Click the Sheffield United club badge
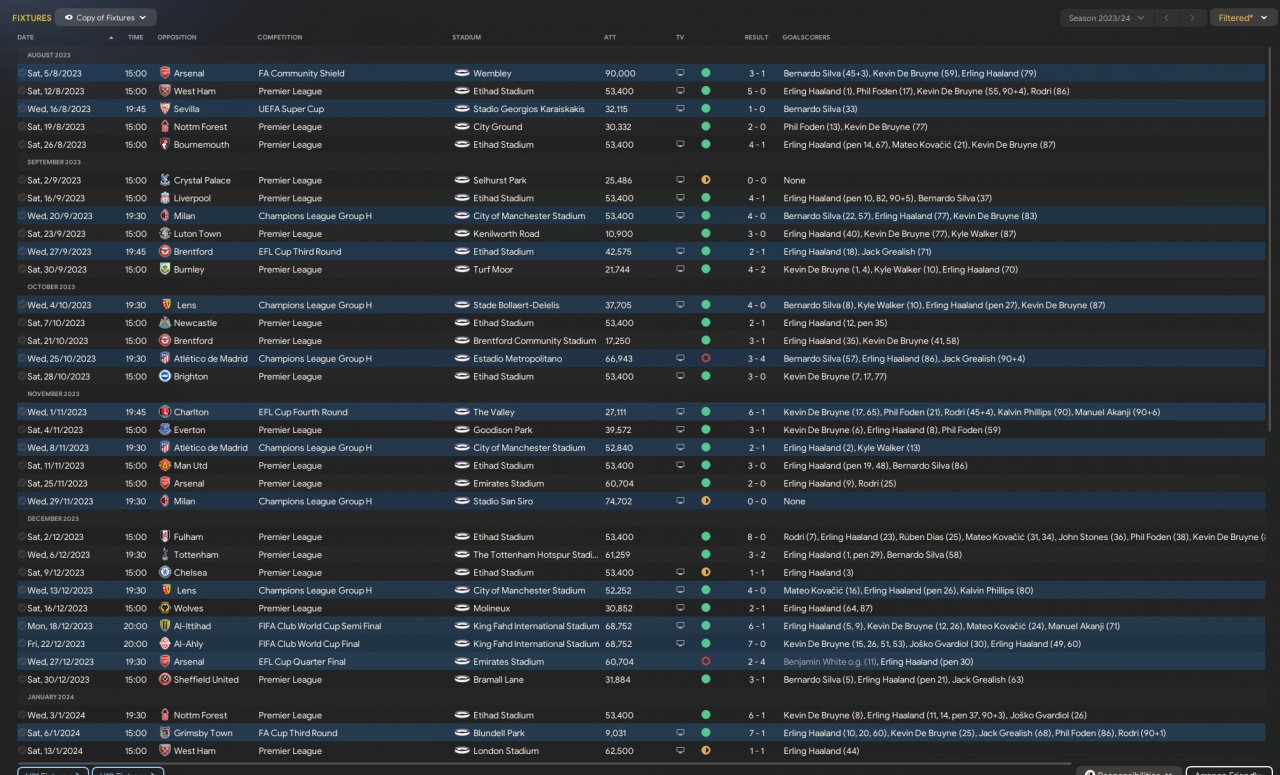Image resolution: width=1280 pixels, height=775 pixels. pyautogui.click(x=165, y=680)
